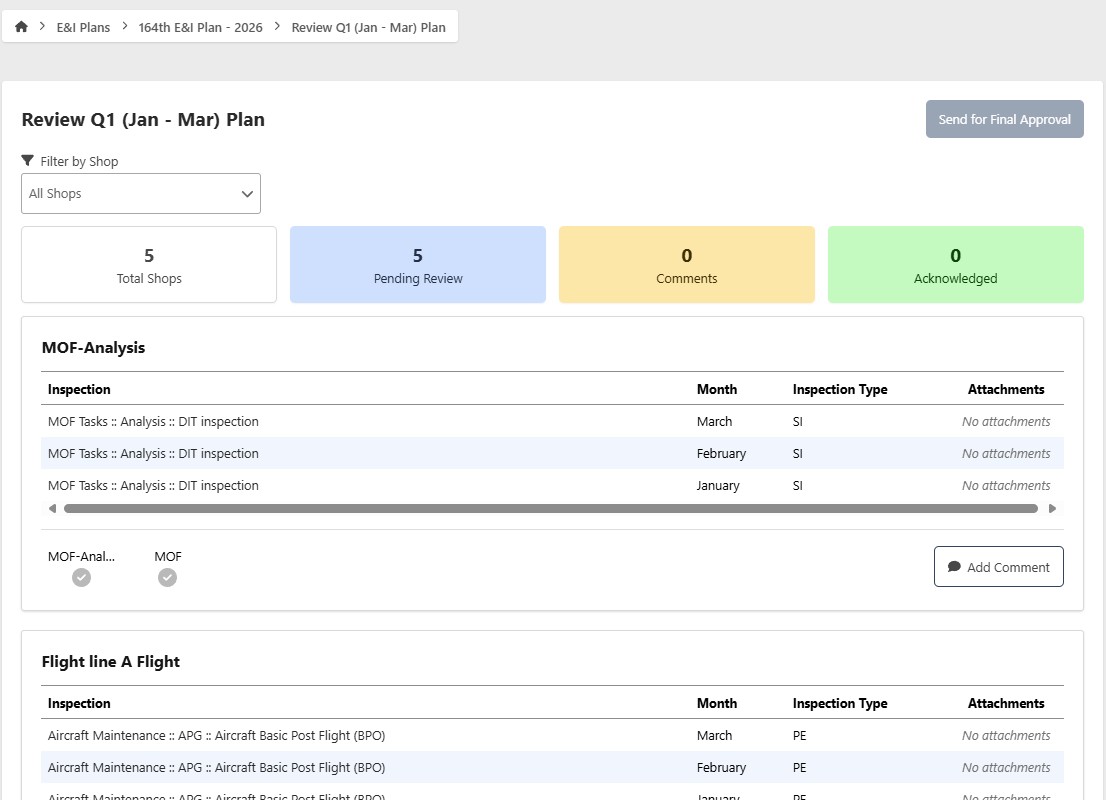The height and width of the screenshot is (800, 1106).
Task: Click the Flight line A Flight section title
Action: click(111, 662)
